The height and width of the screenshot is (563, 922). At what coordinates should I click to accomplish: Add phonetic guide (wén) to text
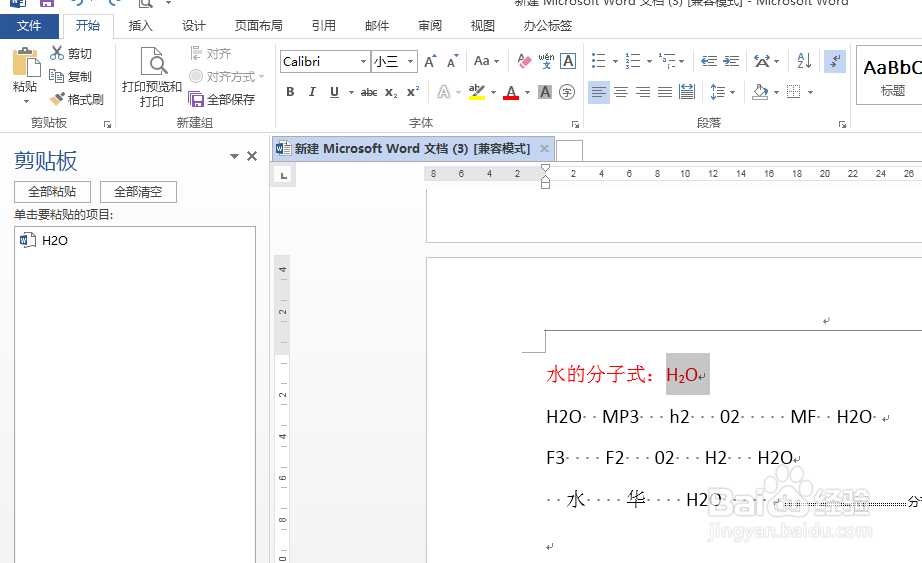pos(546,61)
